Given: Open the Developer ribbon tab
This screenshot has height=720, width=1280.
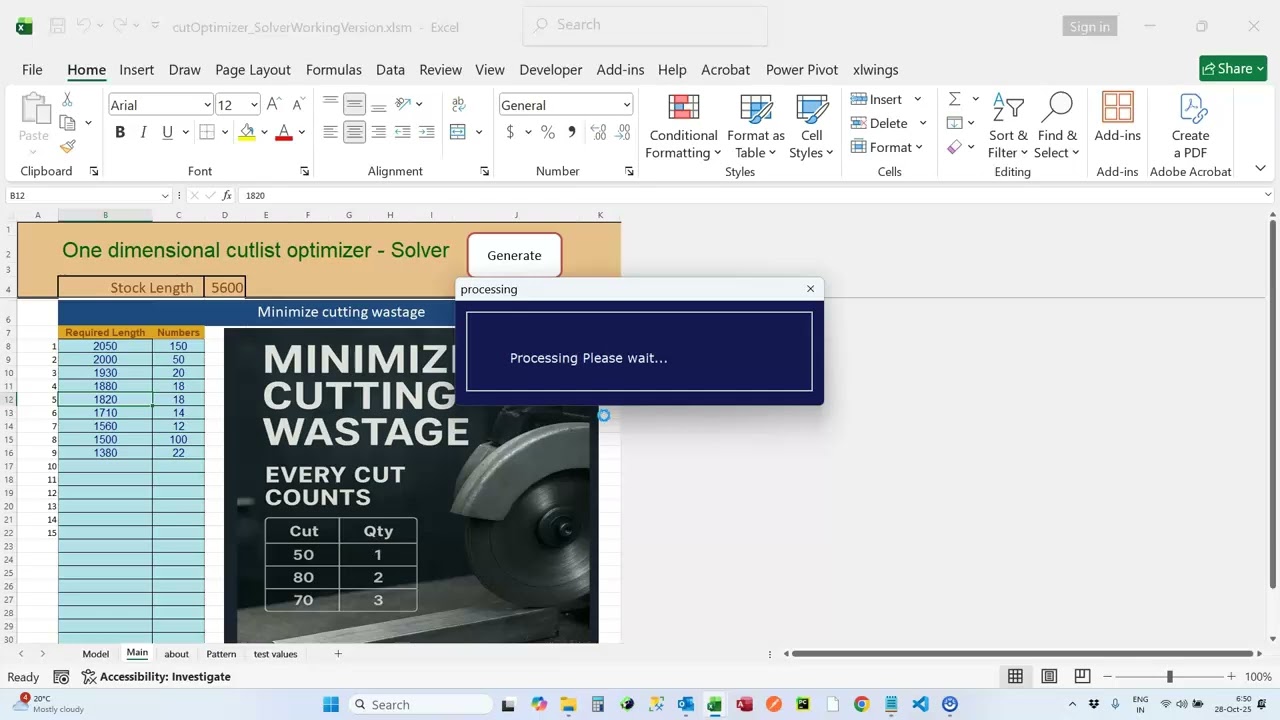Looking at the screenshot, I should click(550, 70).
